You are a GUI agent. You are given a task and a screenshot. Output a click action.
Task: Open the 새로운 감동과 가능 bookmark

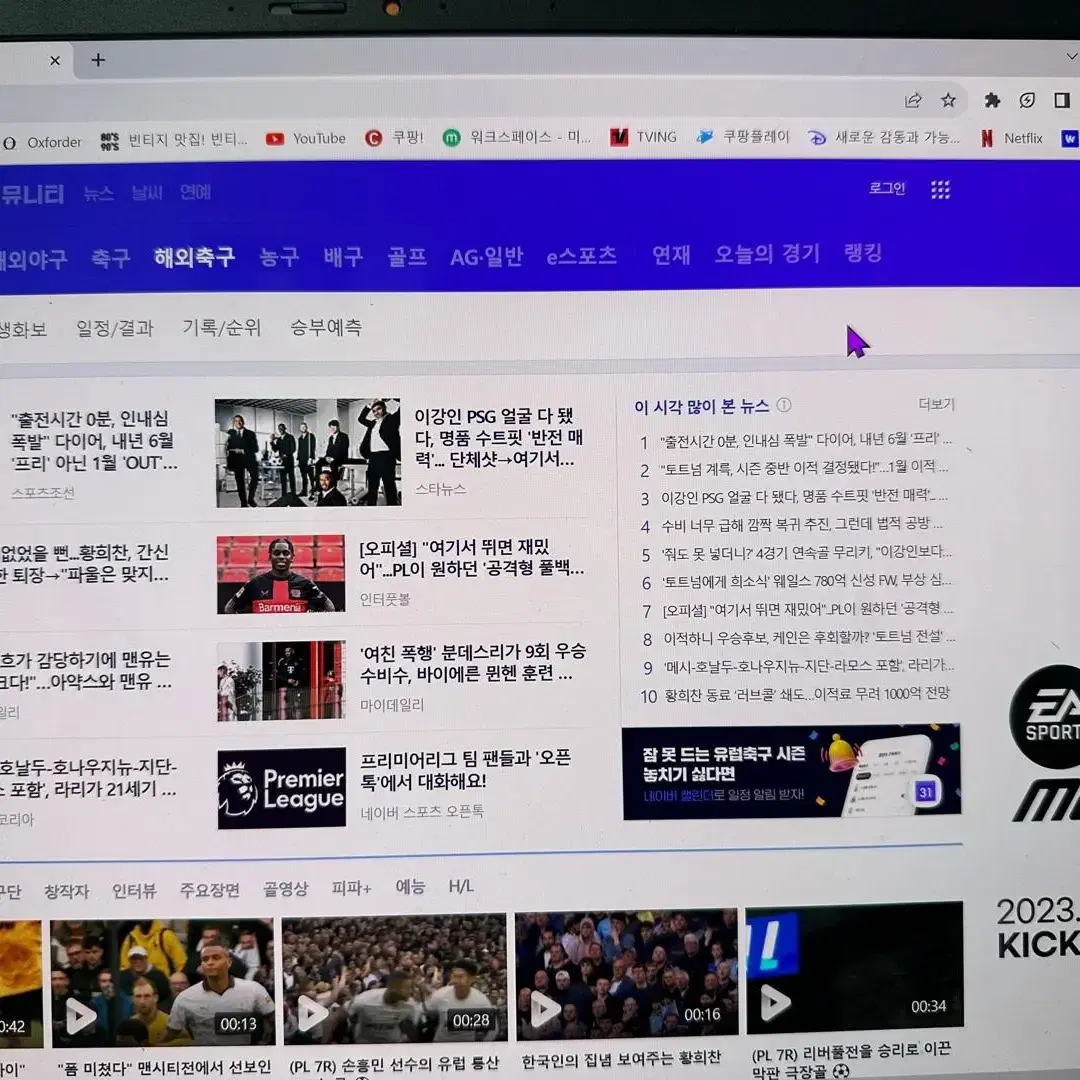[x=884, y=137]
